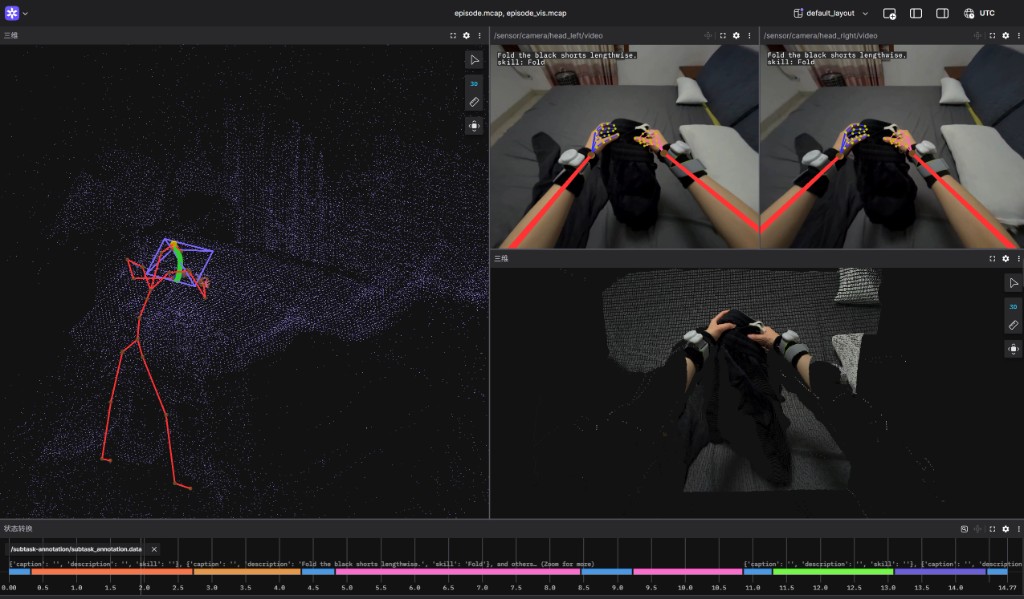Toggle the right sidebar
This screenshot has height=599, width=1024.
942,13
